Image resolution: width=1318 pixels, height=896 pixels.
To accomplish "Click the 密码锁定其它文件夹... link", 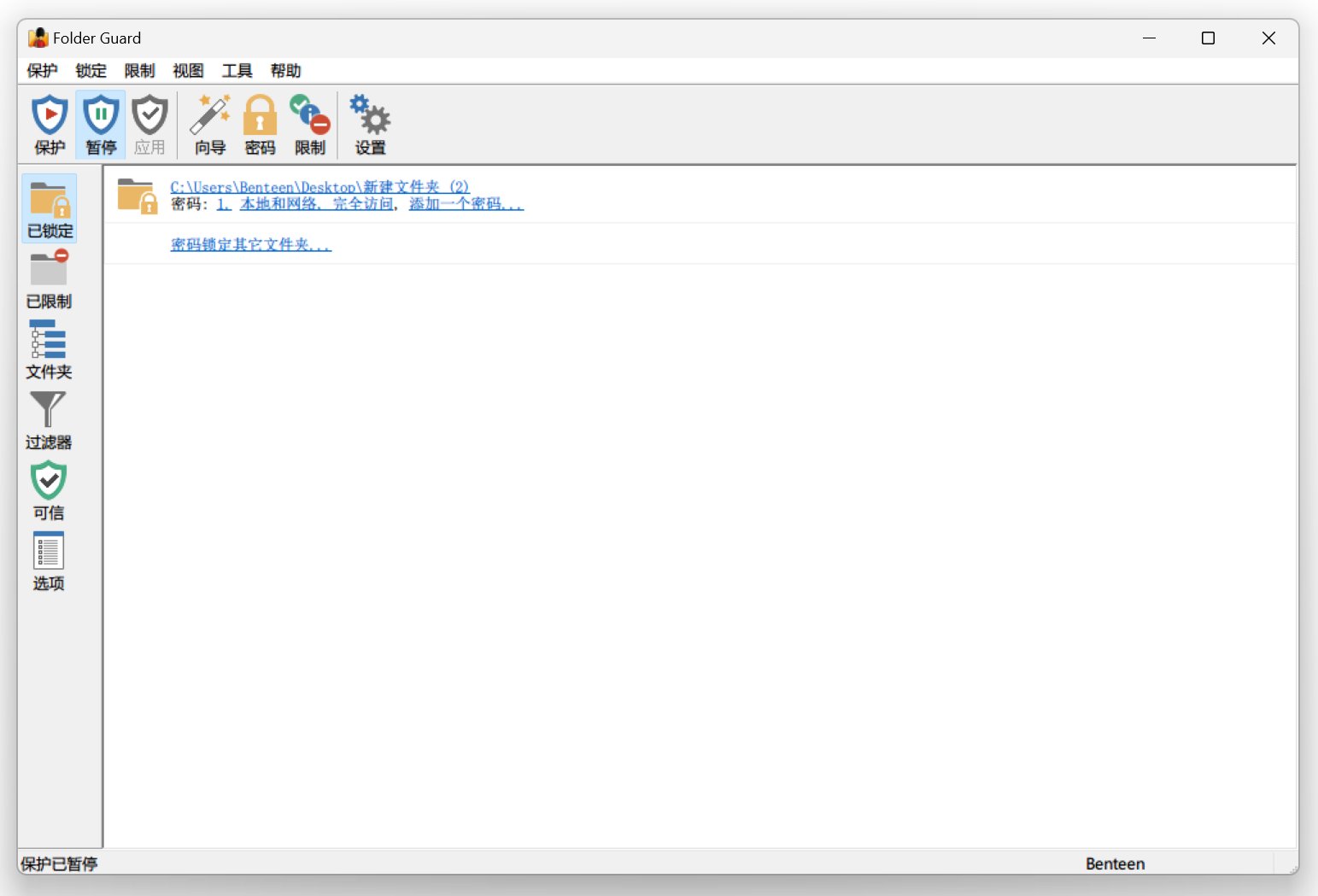I will point(251,245).
